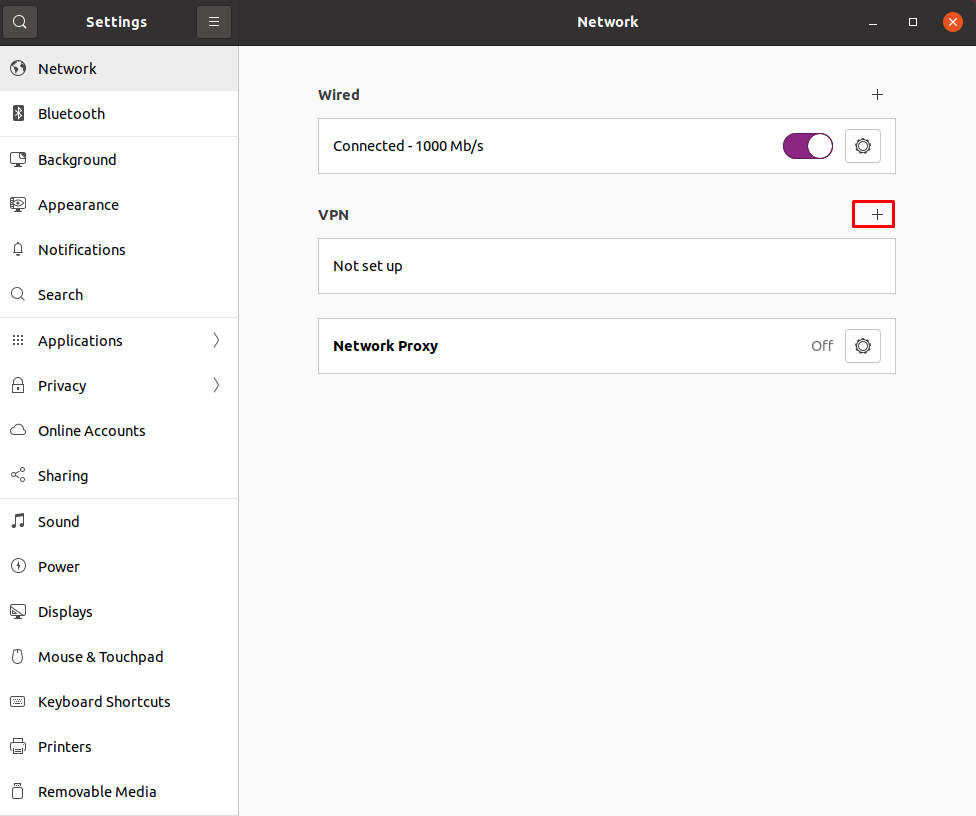The height and width of the screenshot is (816, 976).
Task: Click the Sound music note icon
Action: point(18,522)
